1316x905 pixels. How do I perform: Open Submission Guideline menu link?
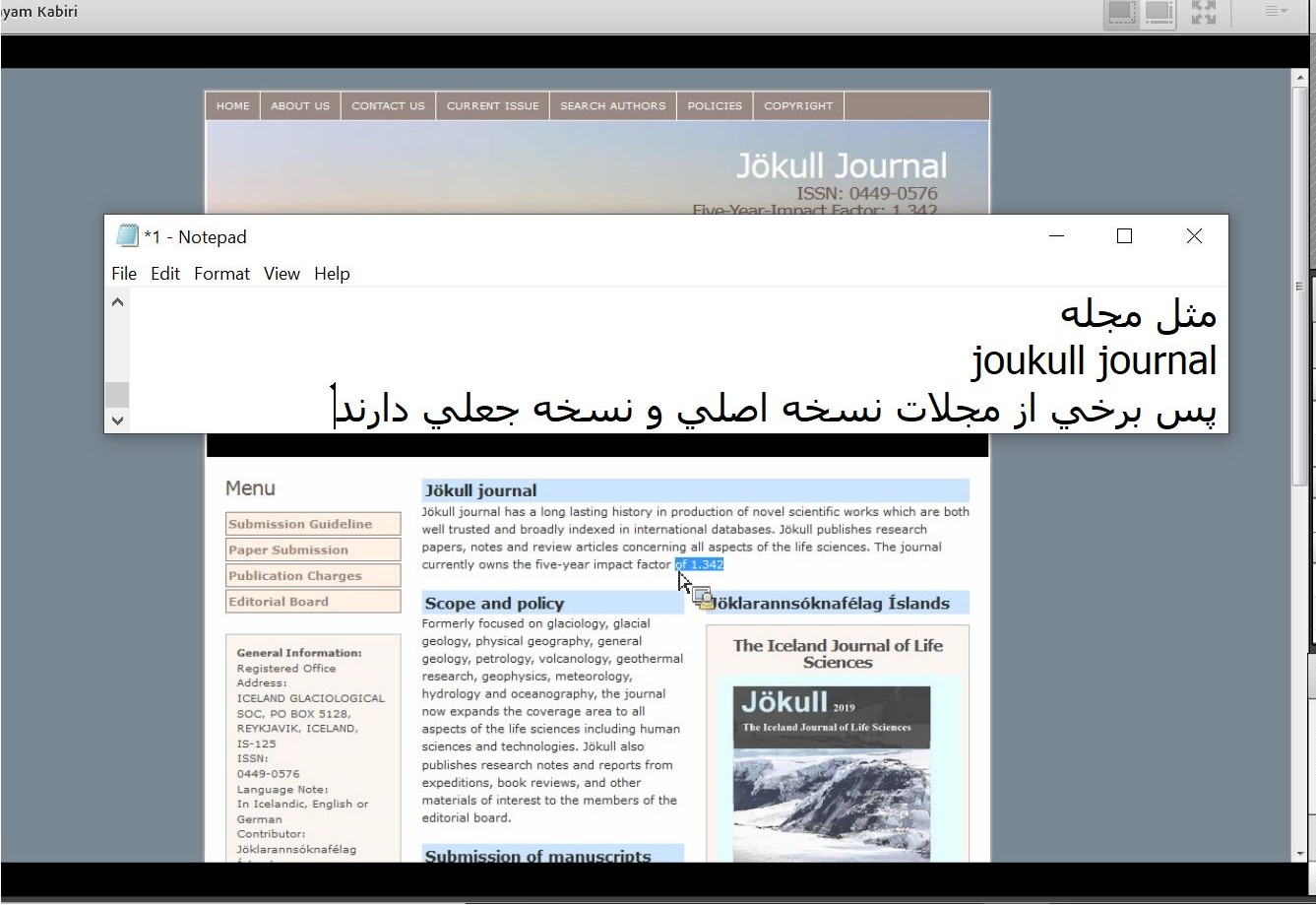pyautogui.click(x=313, y=524)
